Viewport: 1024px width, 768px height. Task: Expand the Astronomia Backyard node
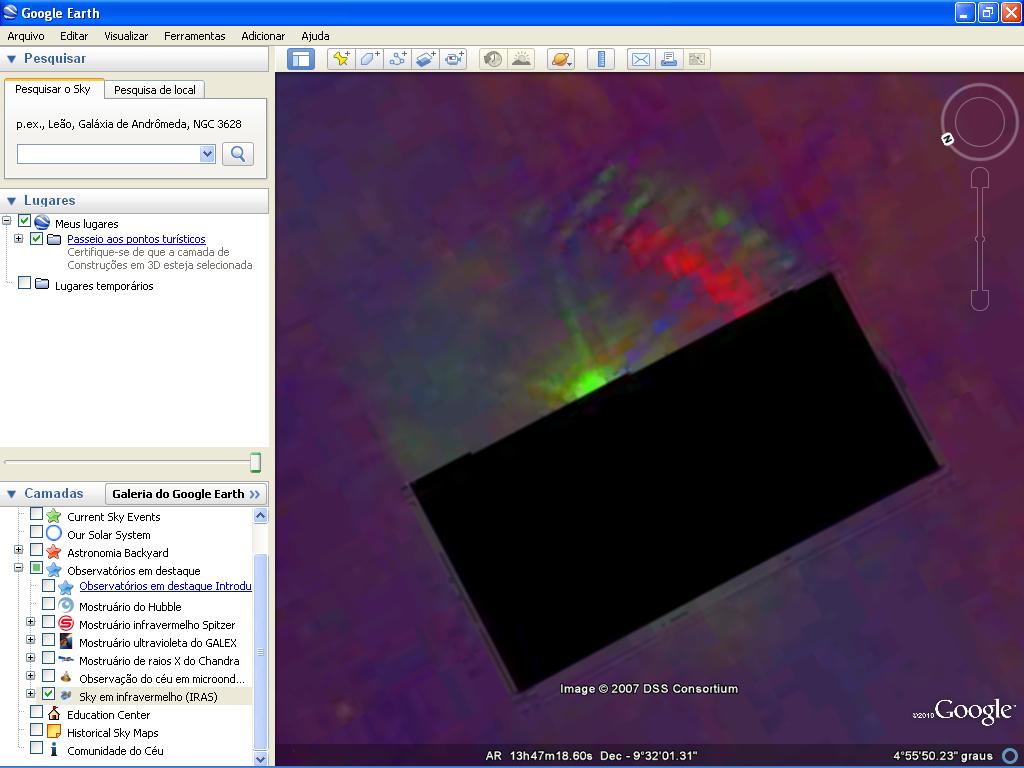(18, 550)
